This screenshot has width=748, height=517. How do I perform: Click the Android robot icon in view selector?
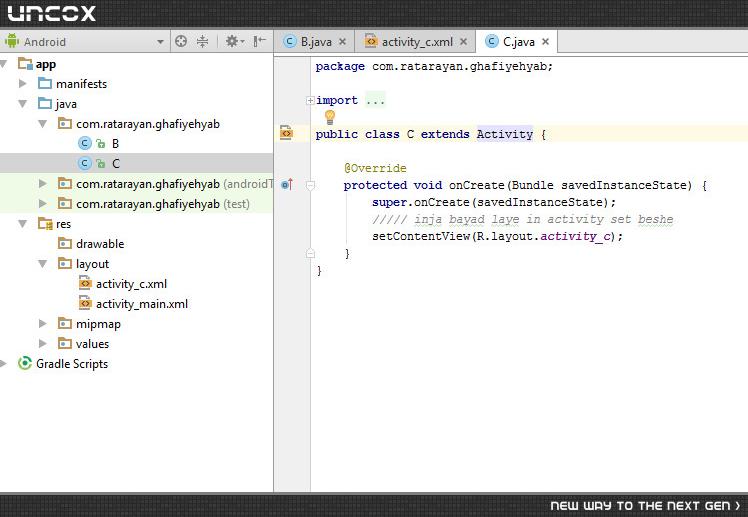[11, 41]
